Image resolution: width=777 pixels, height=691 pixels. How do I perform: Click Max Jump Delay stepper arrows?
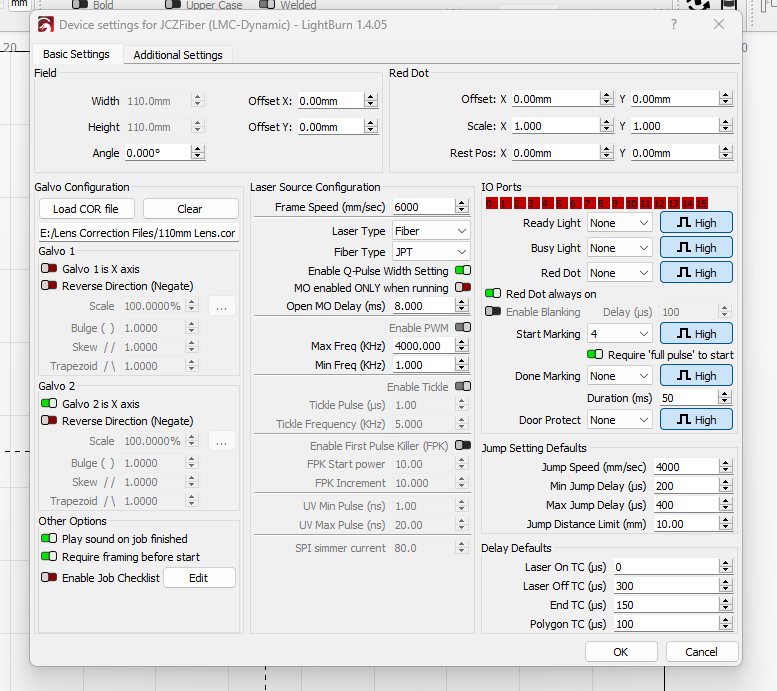coord(725,505)
